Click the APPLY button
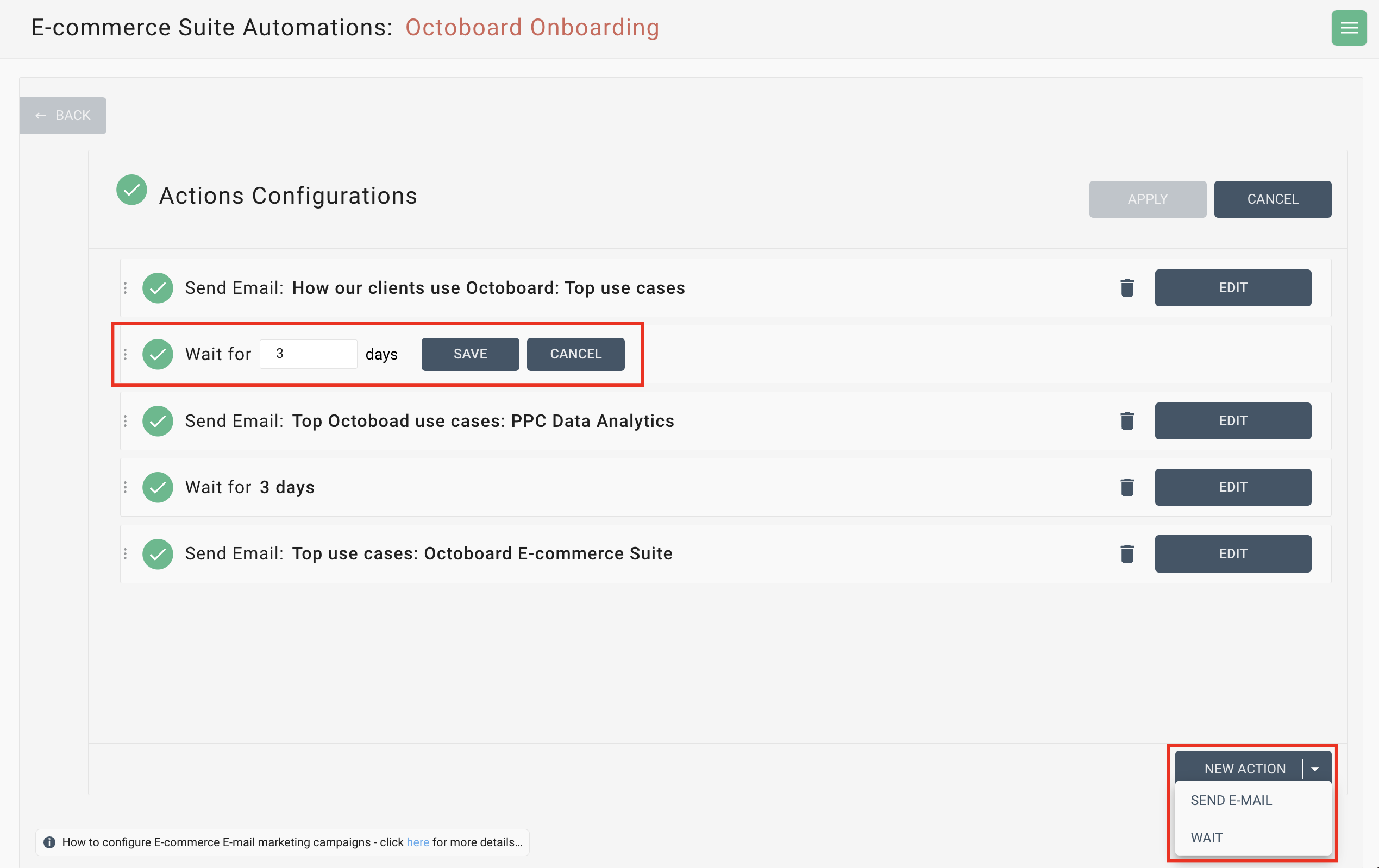The height and width of the screenshot is (868, 1379). pos(1147,199)
